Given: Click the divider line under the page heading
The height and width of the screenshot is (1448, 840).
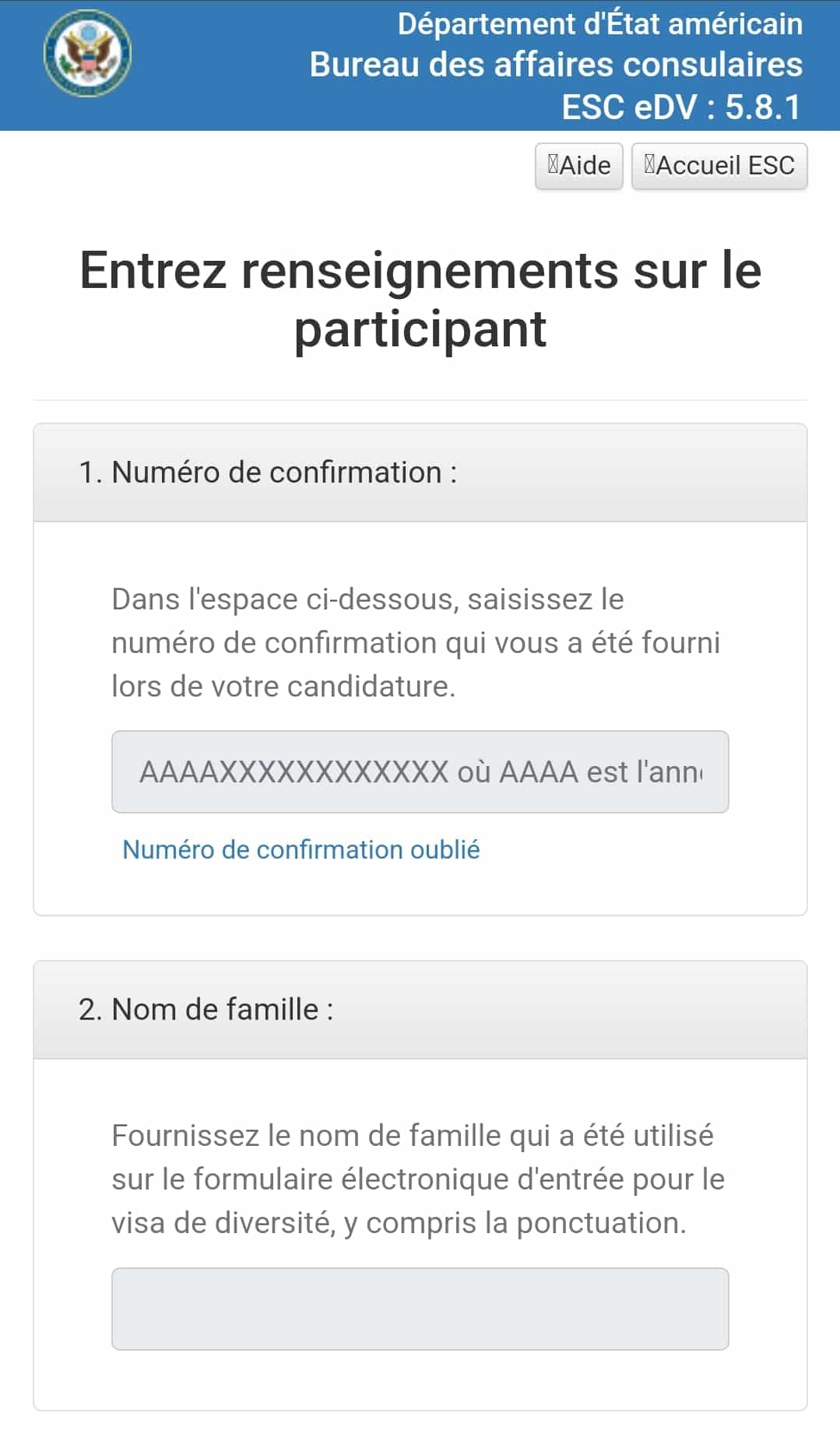Looking at the screenshot, I should click(420, 400).
